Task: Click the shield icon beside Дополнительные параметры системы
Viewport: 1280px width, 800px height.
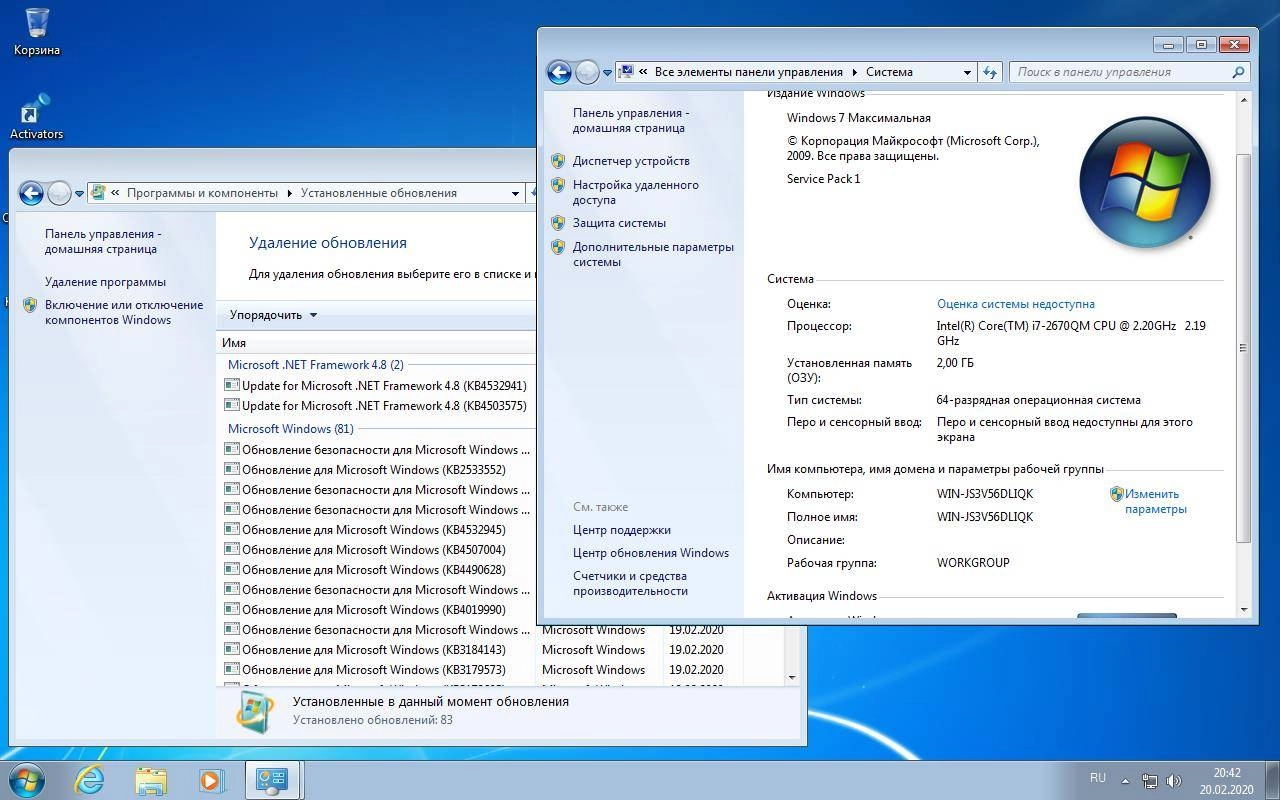Action: pos(558,247)
